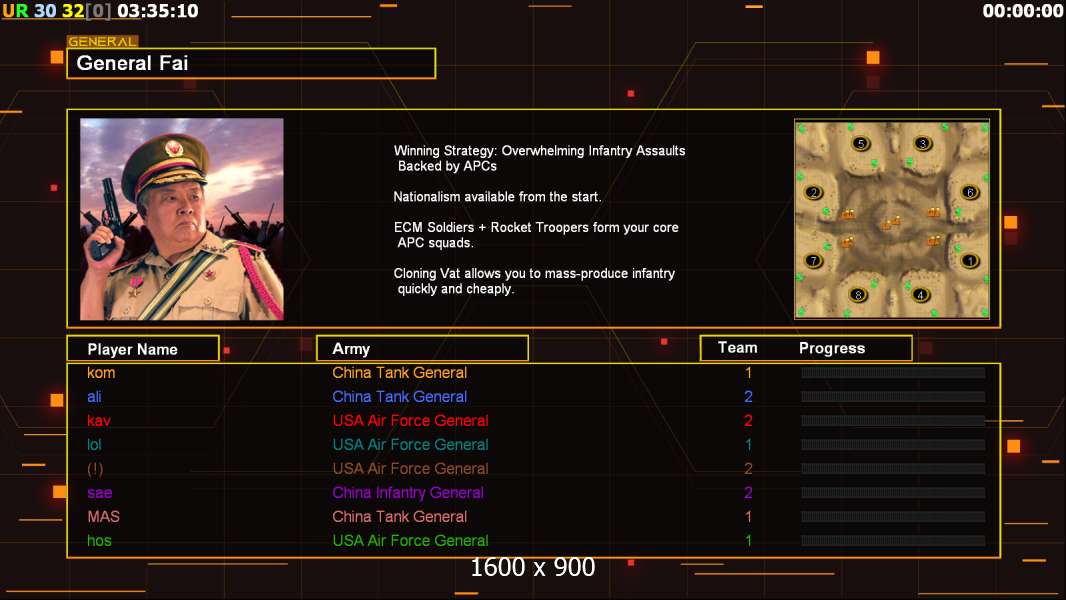This screenshot has width=1066, height=600.
Task: Click General Fai portrait image
Action: click(182, 219)
